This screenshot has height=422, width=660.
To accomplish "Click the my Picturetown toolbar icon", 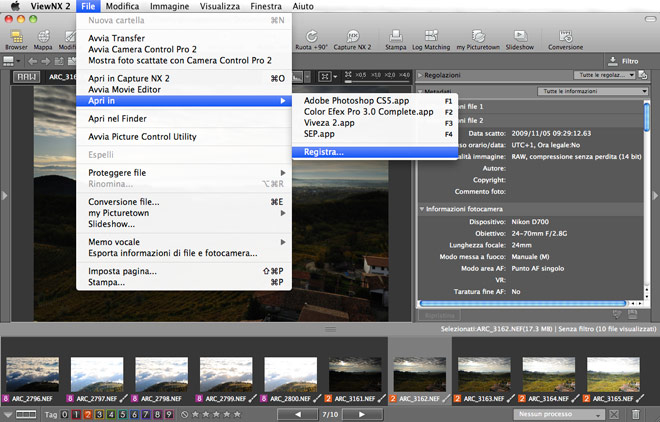I will pyautogui.click(x=478, y=37).
